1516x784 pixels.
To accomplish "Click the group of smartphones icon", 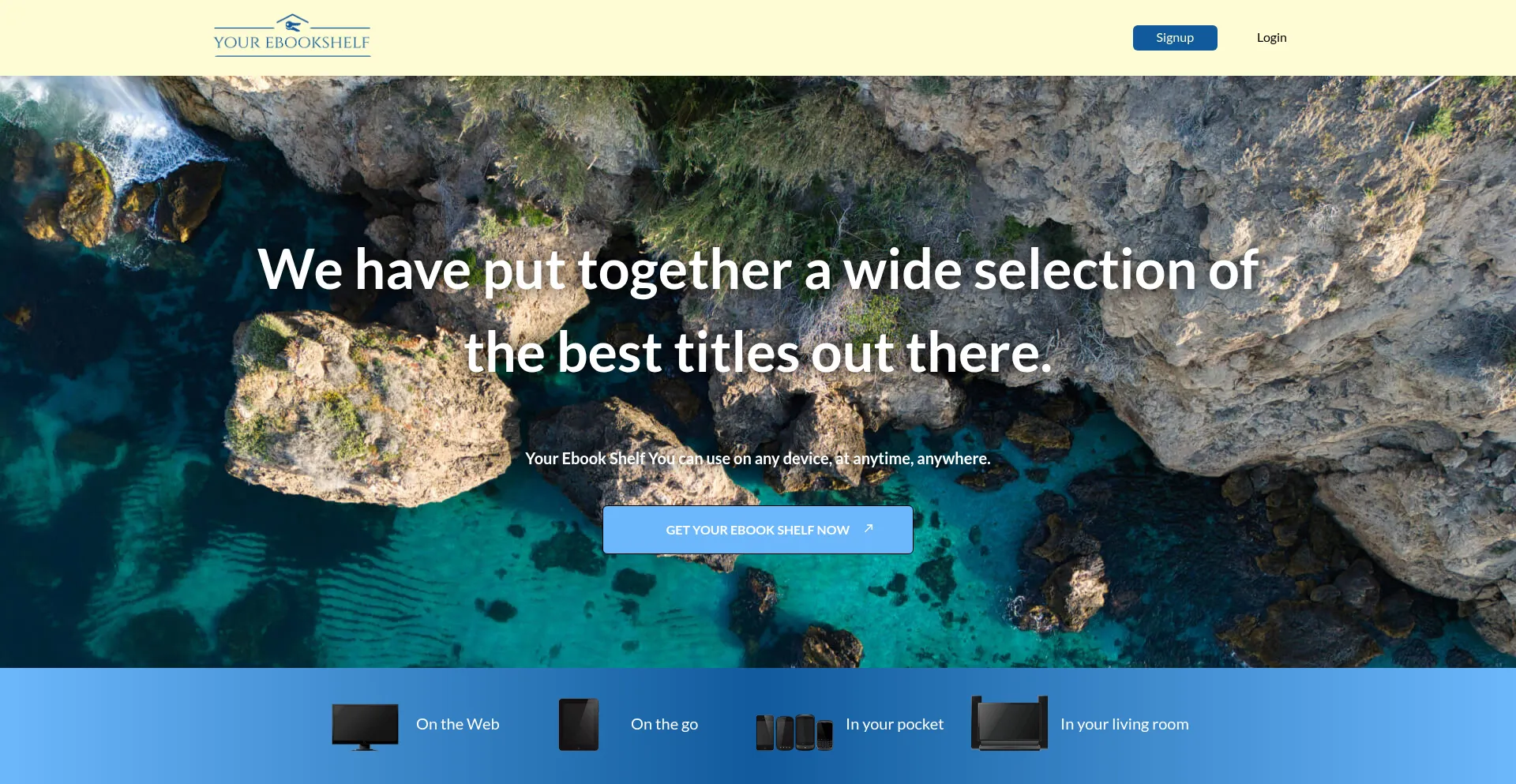I will [794, 732].
